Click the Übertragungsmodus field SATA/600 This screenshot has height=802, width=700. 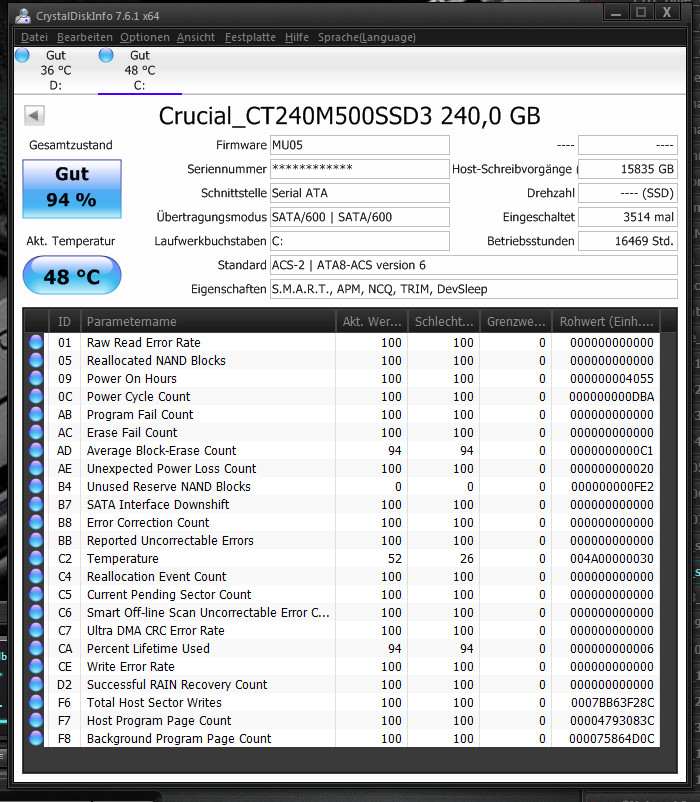(x=359, y=217)
